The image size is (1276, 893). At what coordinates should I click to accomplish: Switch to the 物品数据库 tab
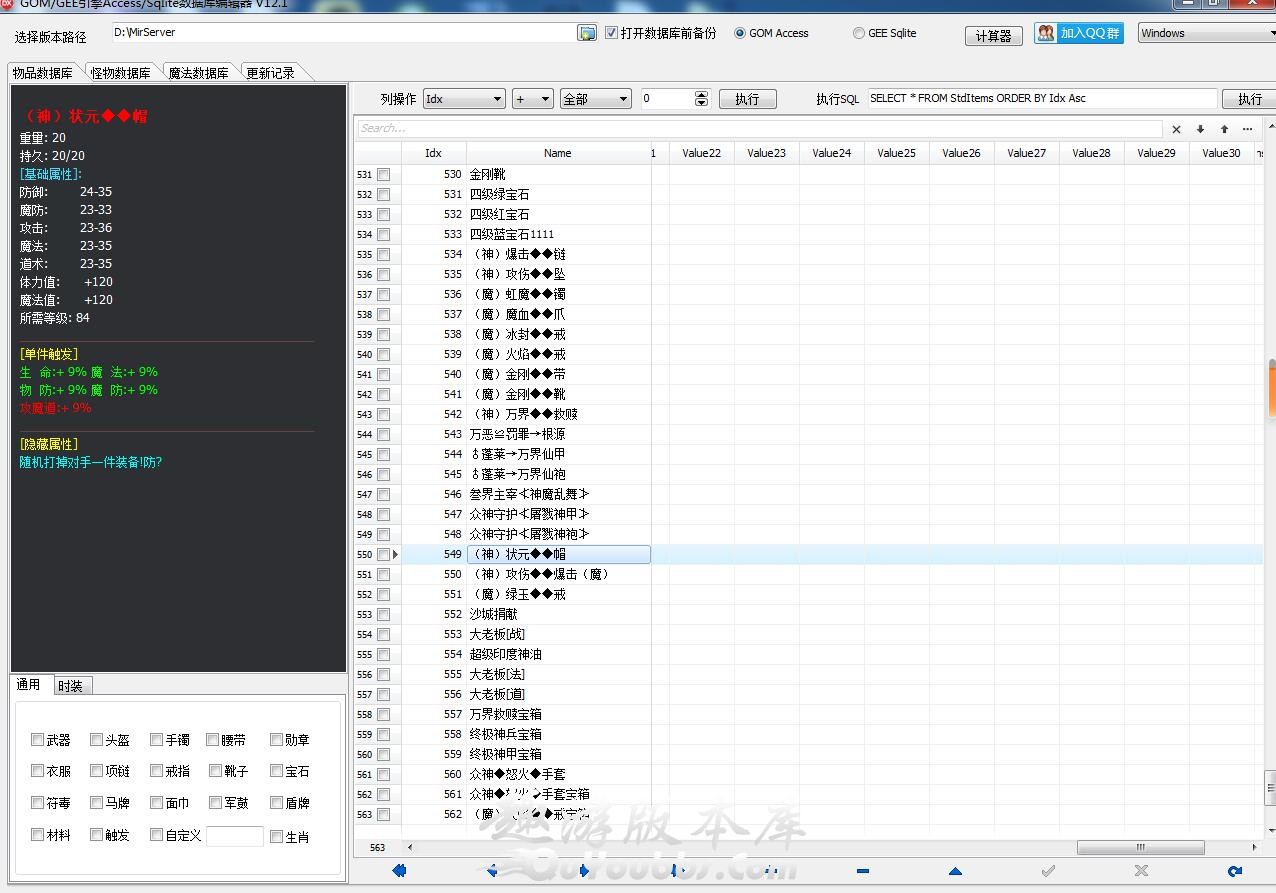click(x=42, y=73)
